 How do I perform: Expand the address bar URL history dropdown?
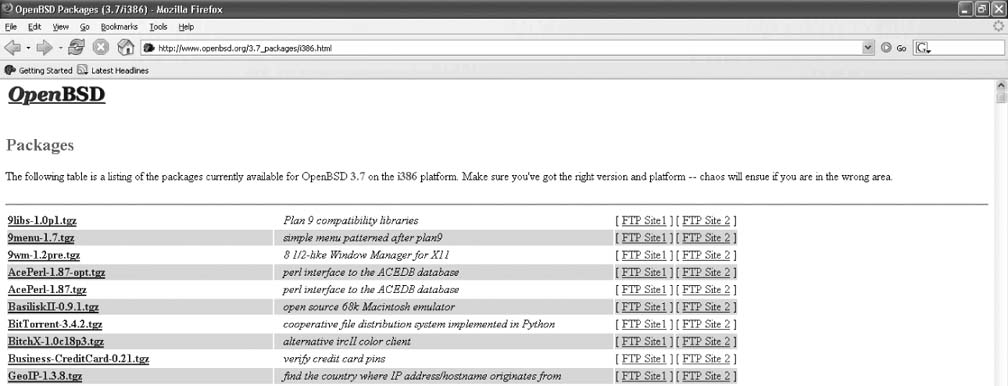(868, 48)
